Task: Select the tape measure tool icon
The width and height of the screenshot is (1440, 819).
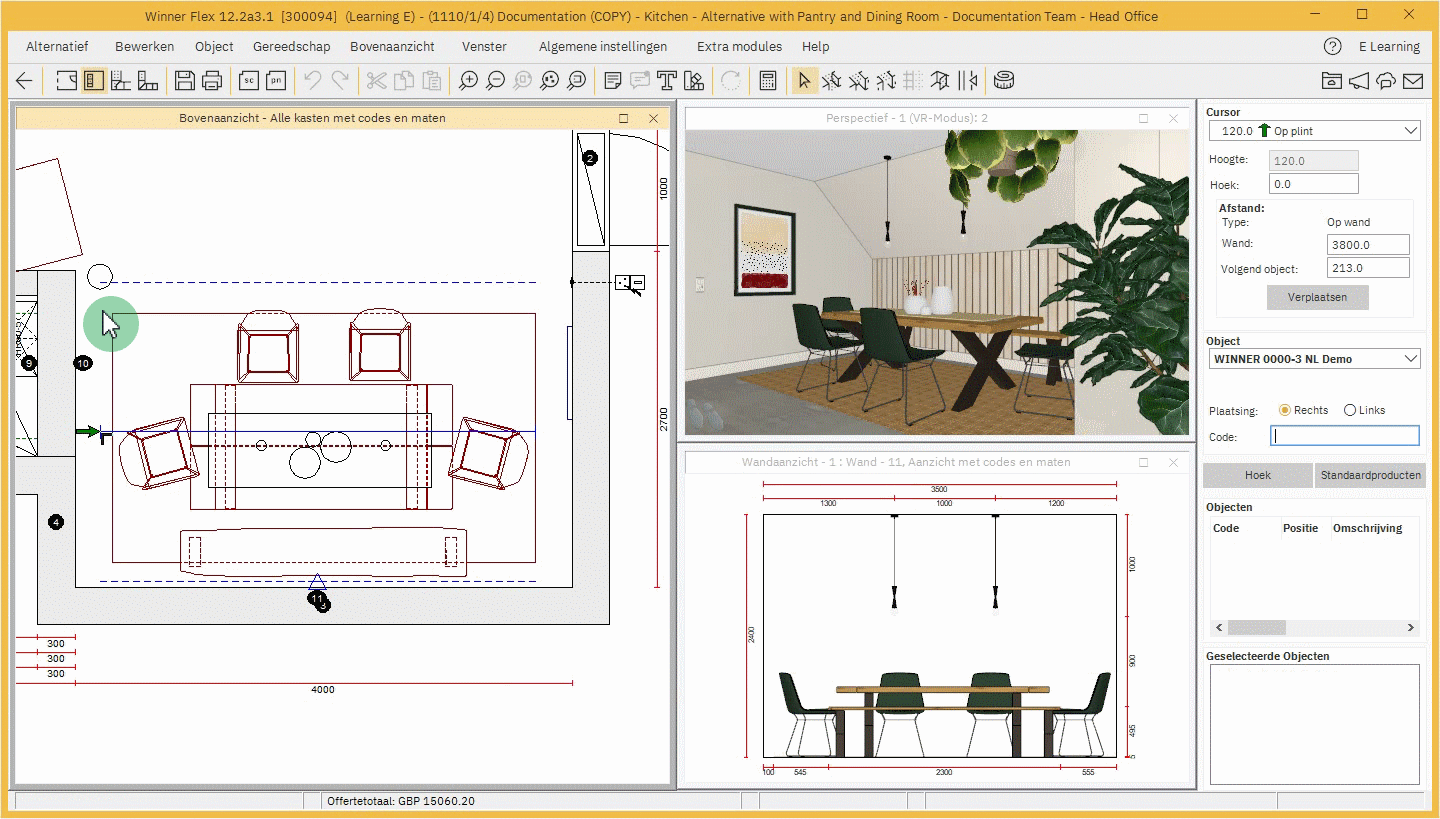Action: [1004, 81]
